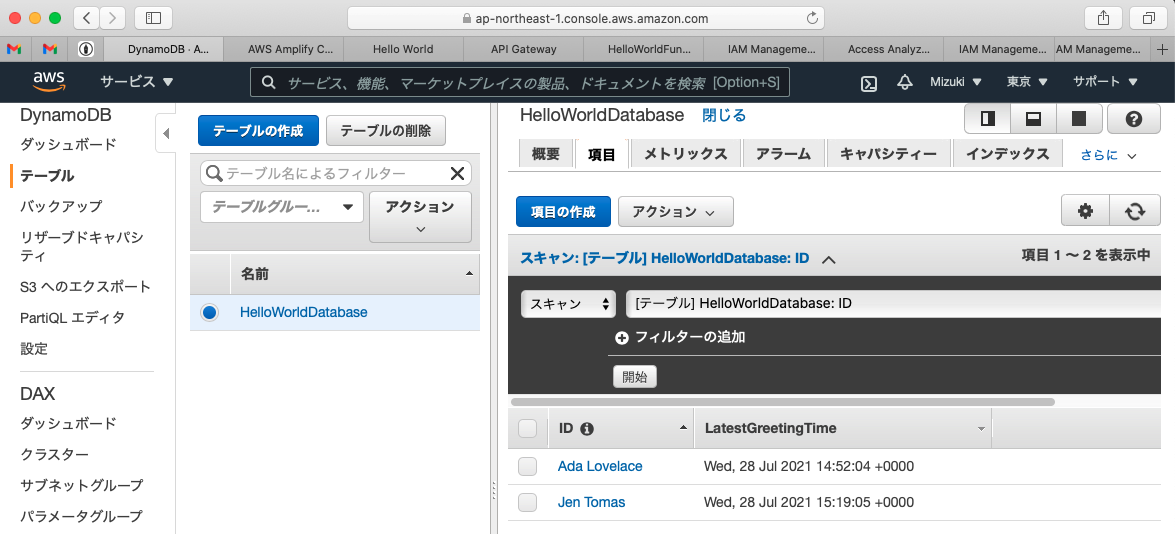The height and width of the screenshot is (534, 1175).
Task: Open the Ada Lovelace item
Action: tap(599, 466)
